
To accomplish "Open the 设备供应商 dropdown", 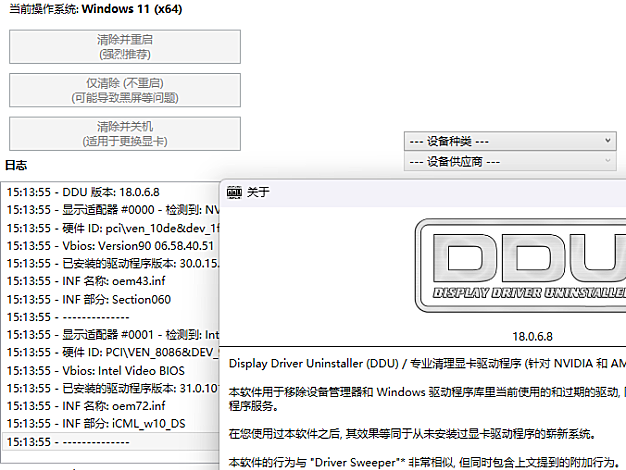I will (510, 162).
